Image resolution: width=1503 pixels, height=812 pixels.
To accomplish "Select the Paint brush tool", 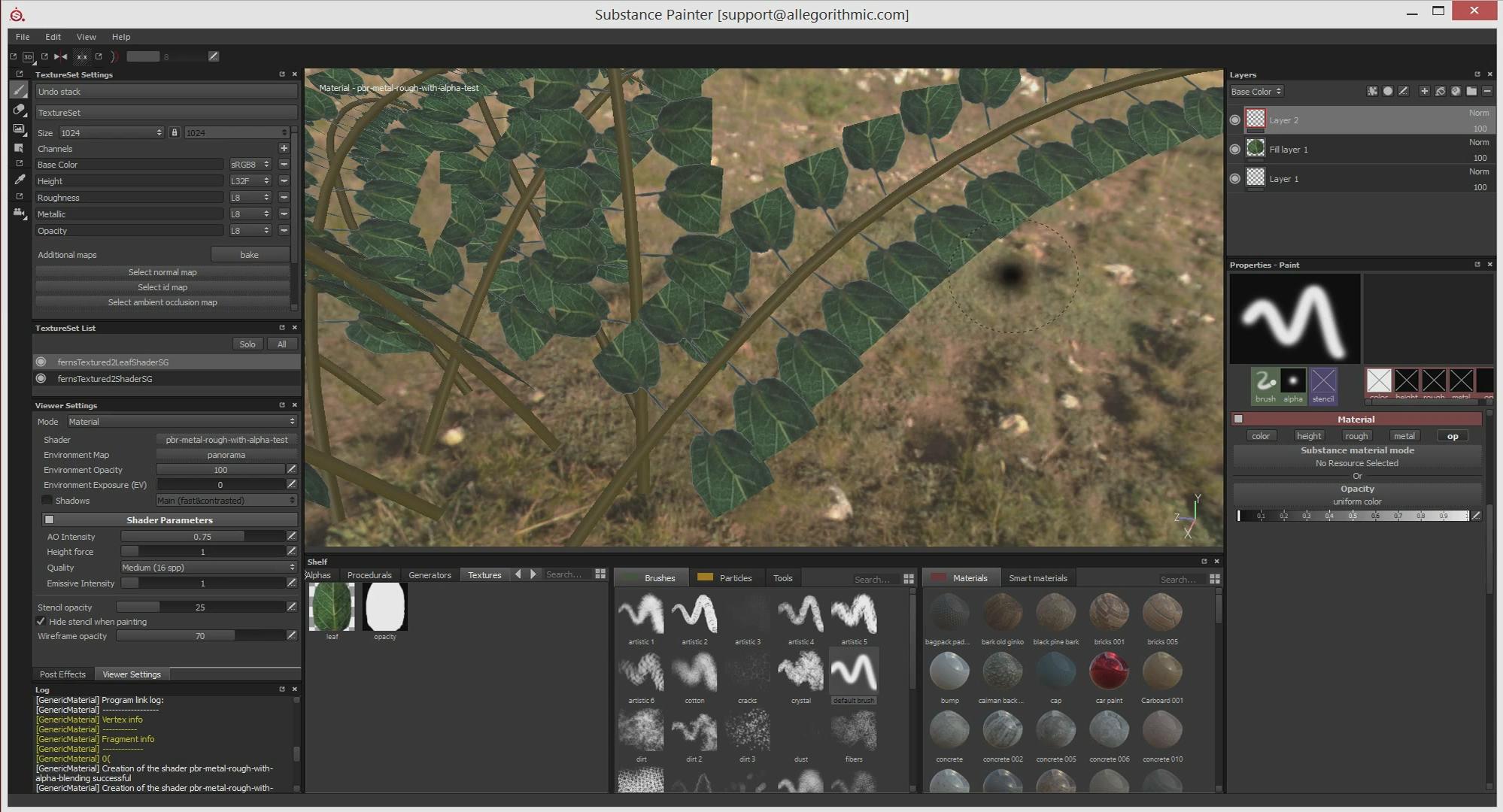I will click(19, 90).
